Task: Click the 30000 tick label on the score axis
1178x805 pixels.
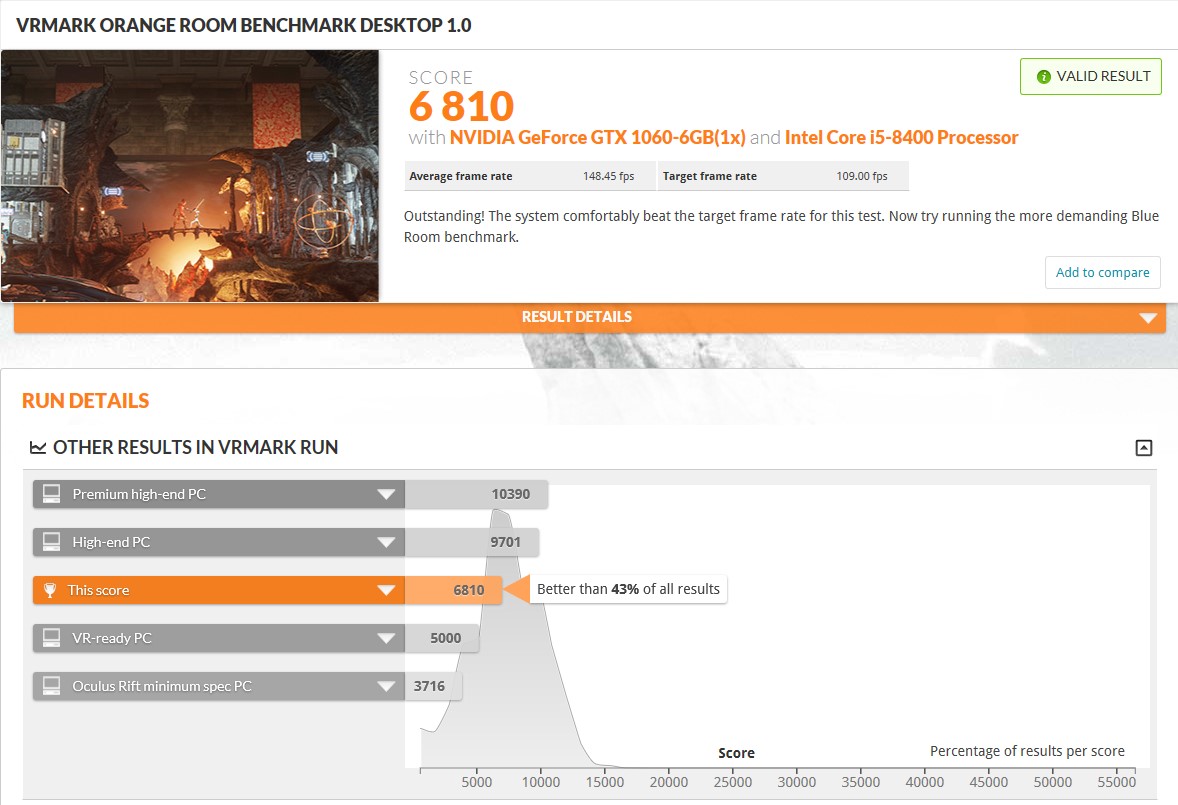Action: tap(796, 782)
